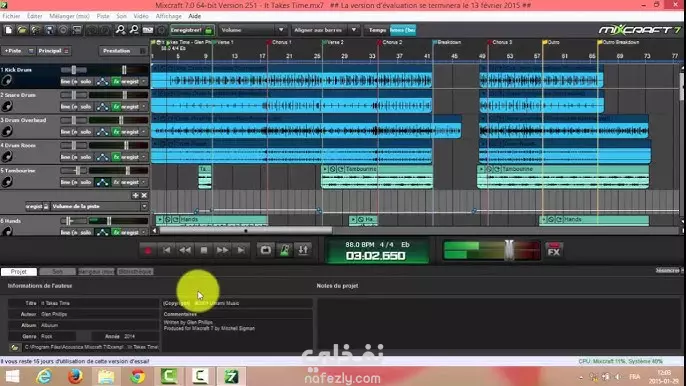686x386 pixels.
Task: Open the Piste menu
Action: point(103,16)
